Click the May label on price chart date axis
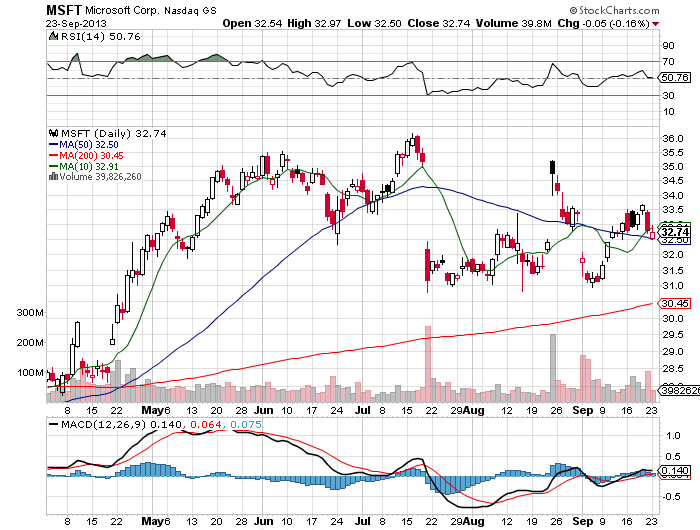 (152, 410)
